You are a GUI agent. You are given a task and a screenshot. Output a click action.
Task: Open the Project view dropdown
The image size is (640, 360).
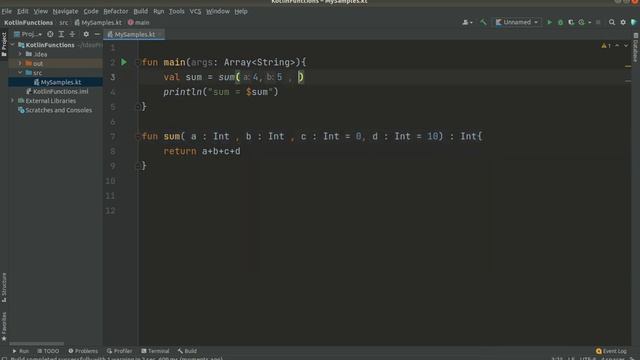click(x=28, y=34)
